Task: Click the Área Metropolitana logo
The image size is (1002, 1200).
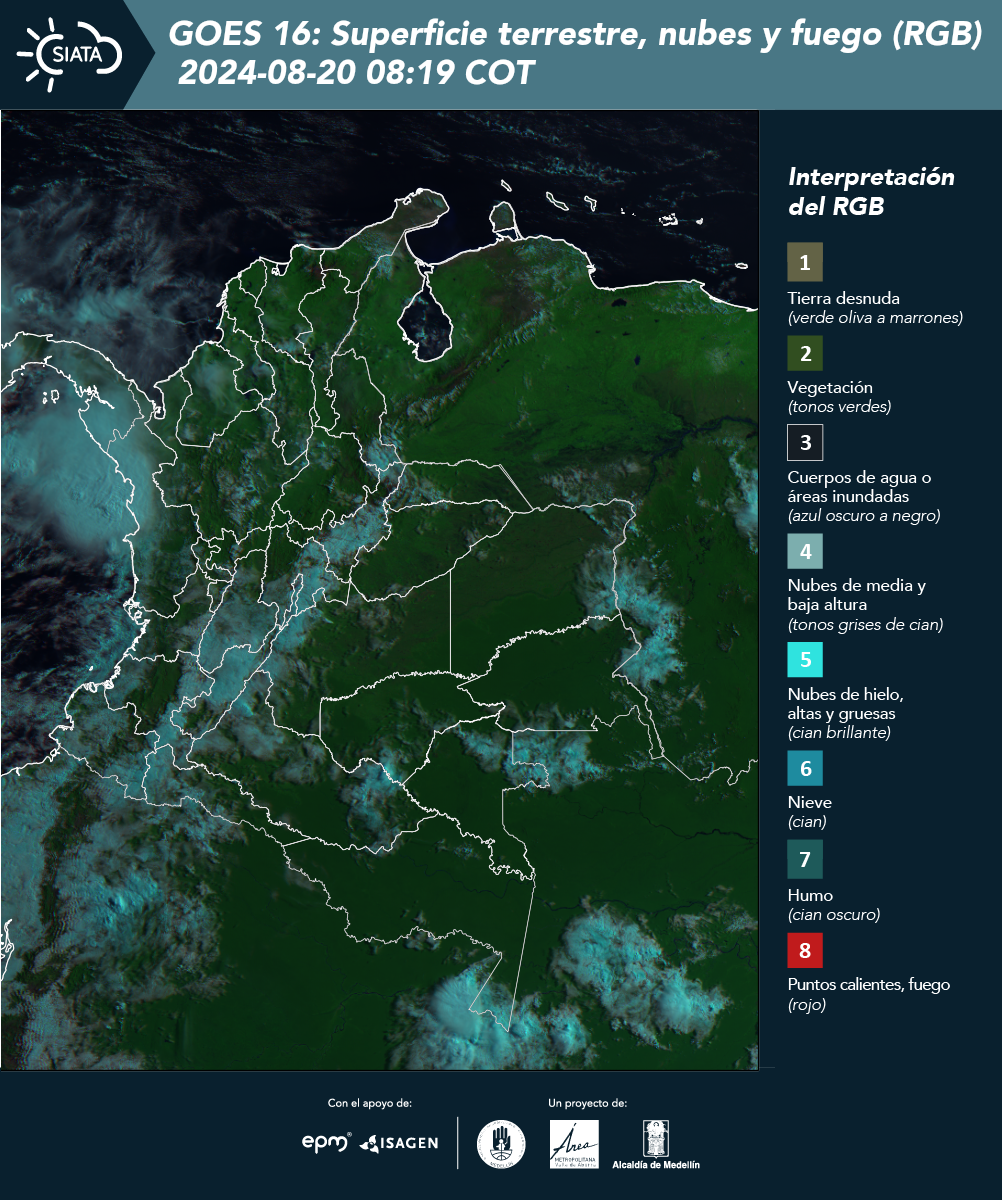Action: (575, 1144)
